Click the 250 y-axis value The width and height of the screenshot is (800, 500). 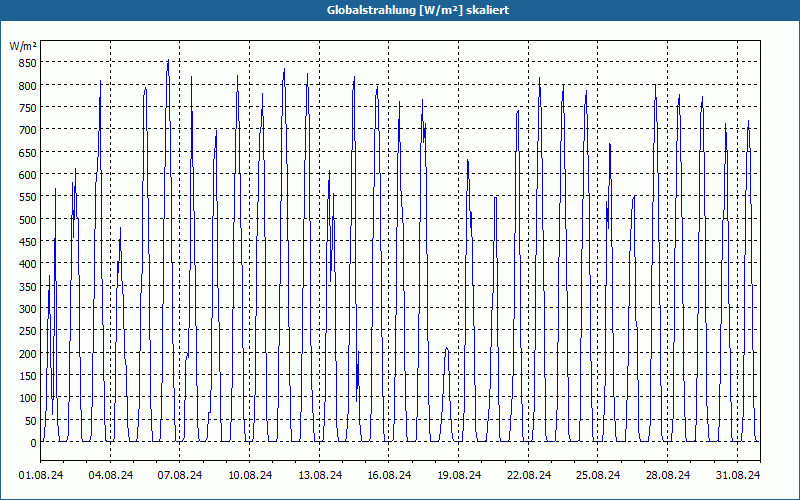point(28,332)
